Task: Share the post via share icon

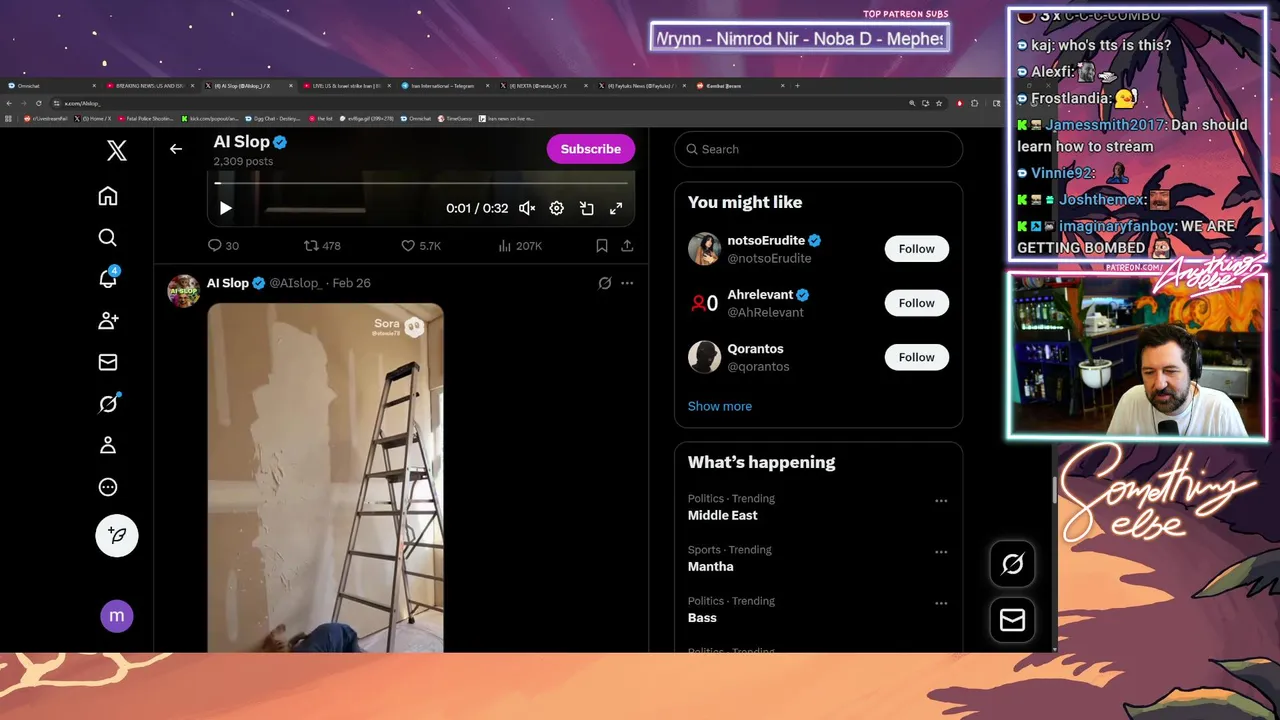Action: pyautogui.click(x=627, y=245)
